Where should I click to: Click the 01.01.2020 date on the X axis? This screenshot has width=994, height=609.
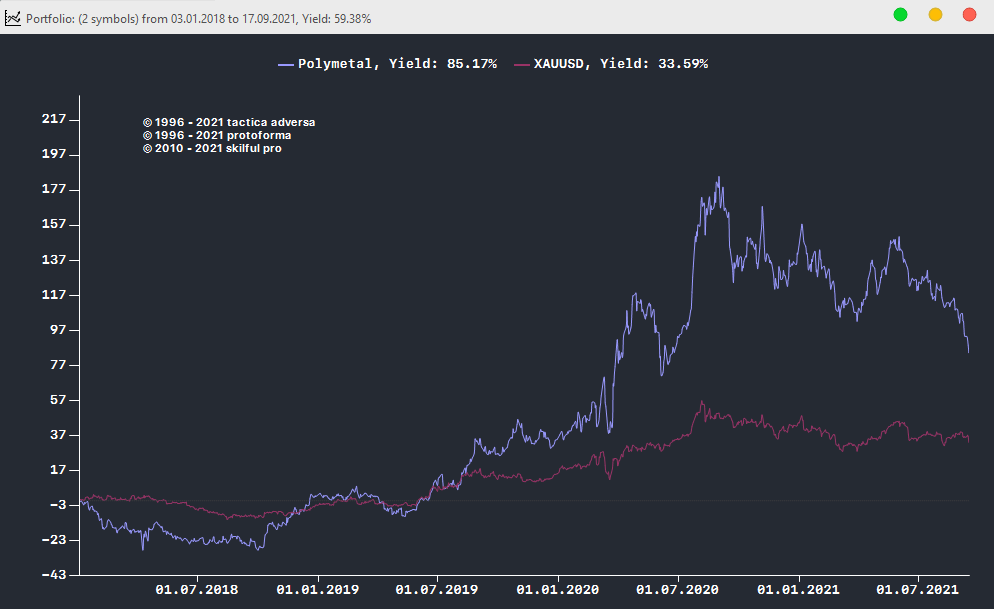[557, 590]
